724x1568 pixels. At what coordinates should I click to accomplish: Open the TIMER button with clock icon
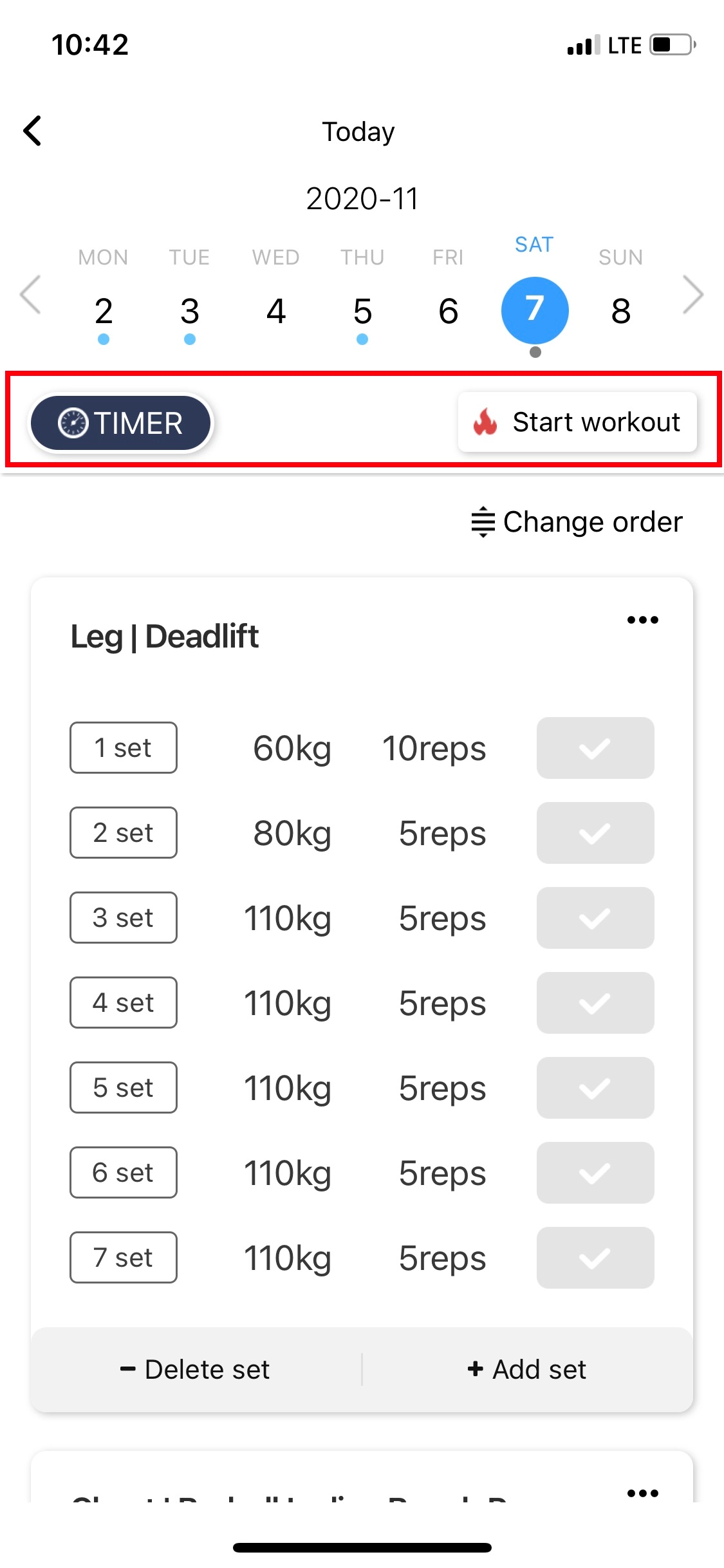click(121, 423)
